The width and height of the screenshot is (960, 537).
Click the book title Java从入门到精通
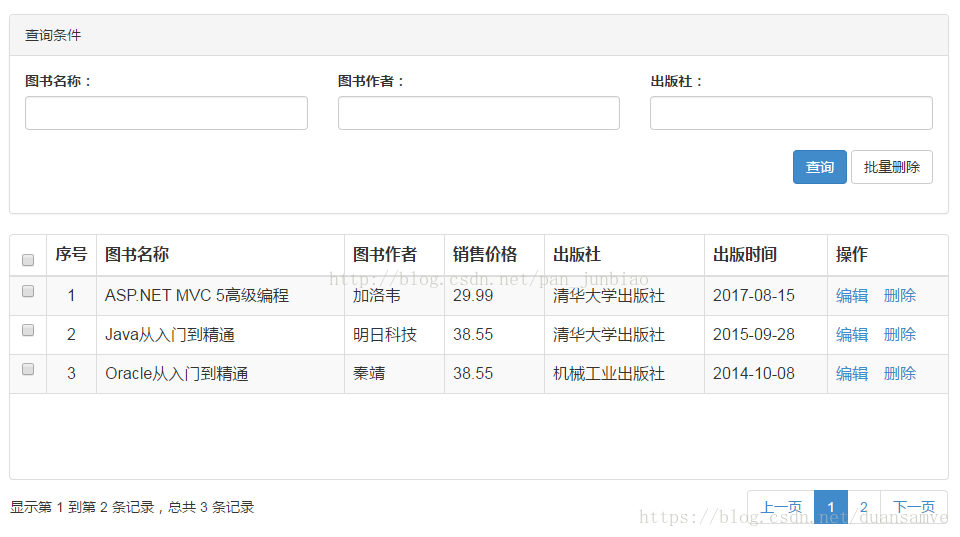click(170, 335)
